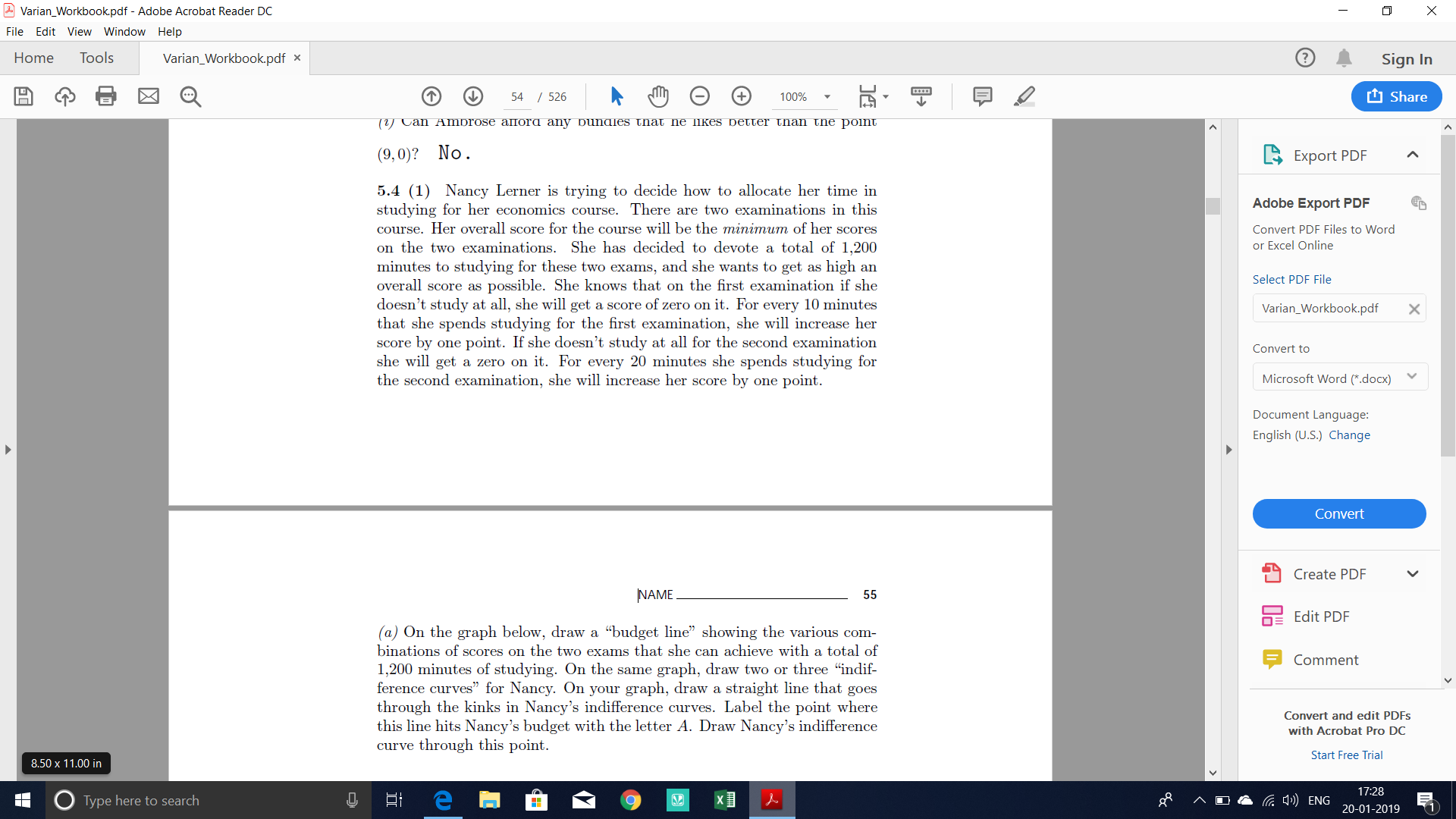Go to previous page arrow icon
The height and width of the screenshot is (819, 1456).
431,96
